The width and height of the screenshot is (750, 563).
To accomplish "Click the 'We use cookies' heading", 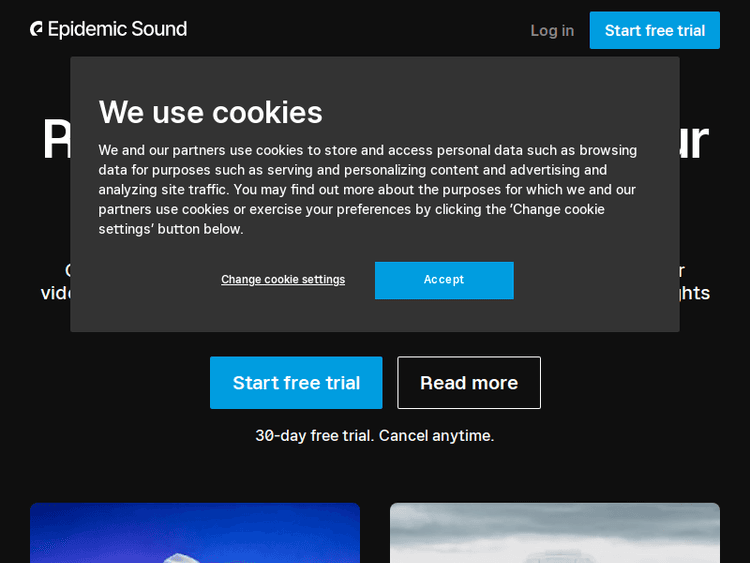I will click(210, 112).
